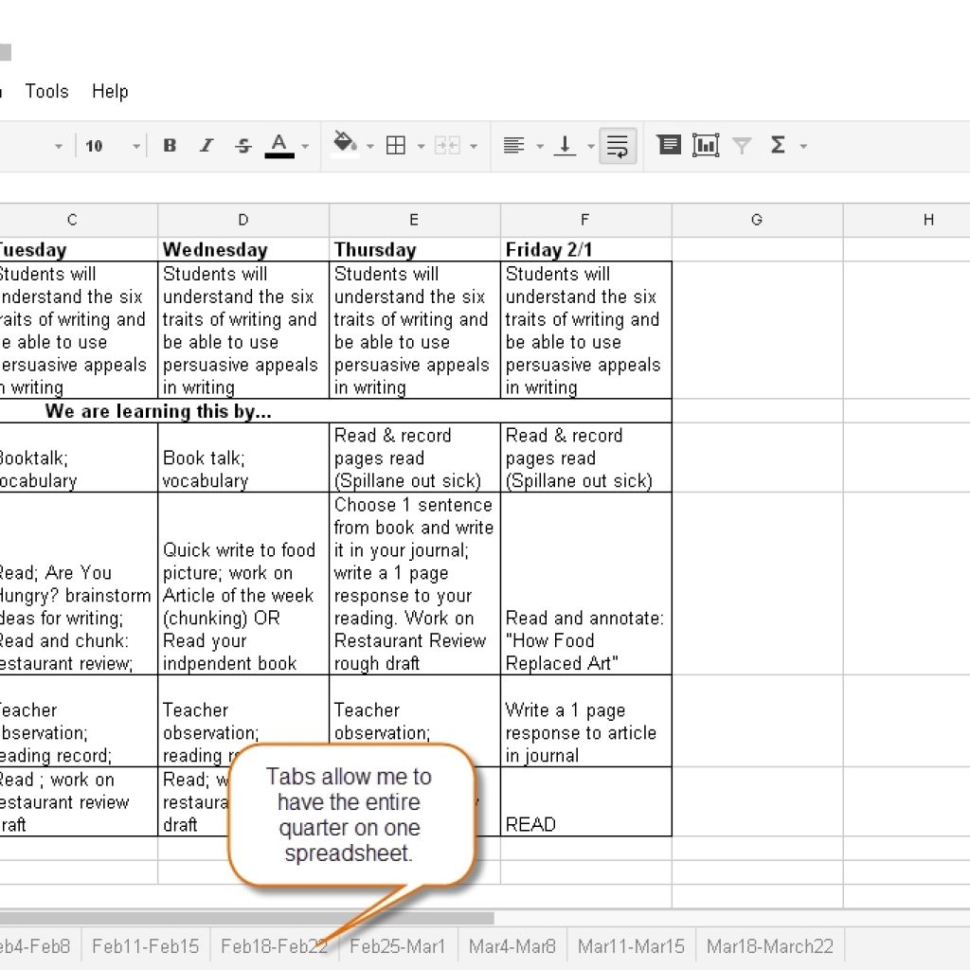Click the merge cells icon

pos(447,145)
